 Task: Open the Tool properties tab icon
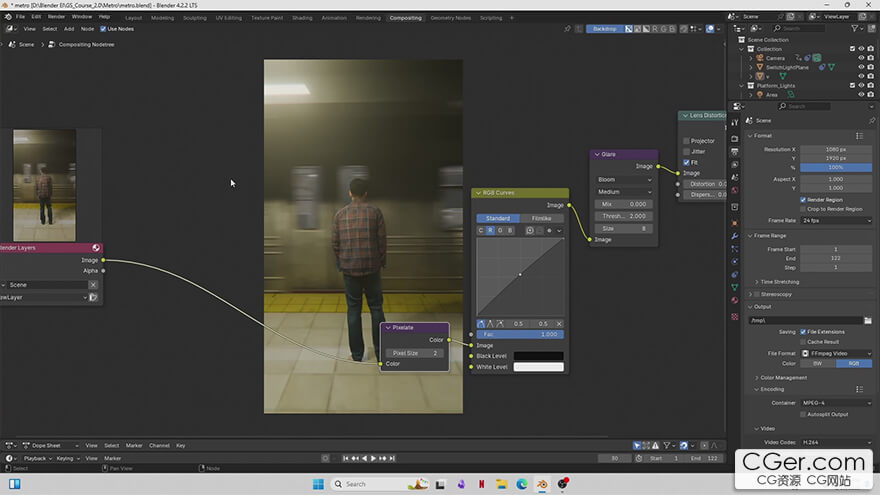(x=735, y=122)
